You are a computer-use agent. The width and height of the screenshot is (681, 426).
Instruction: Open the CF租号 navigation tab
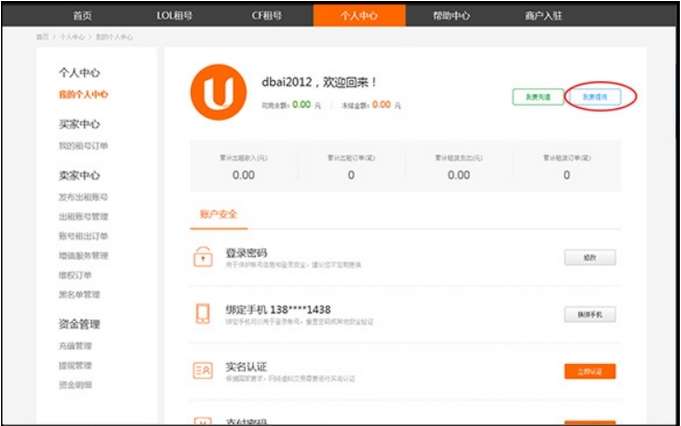click(x=267, y=16)
